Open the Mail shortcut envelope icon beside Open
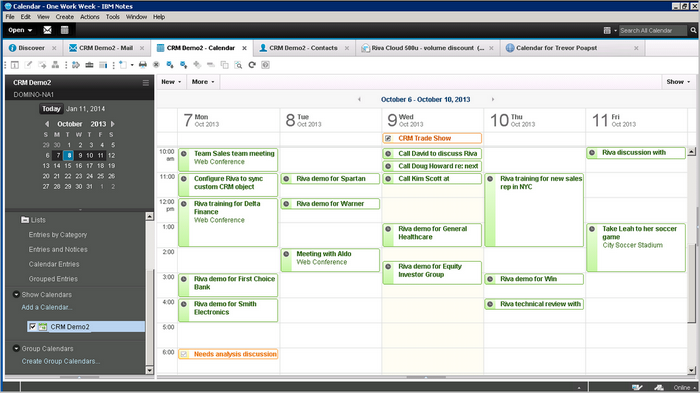The width and height of the screenshot is (700, 393). click(x=47, y=30)
